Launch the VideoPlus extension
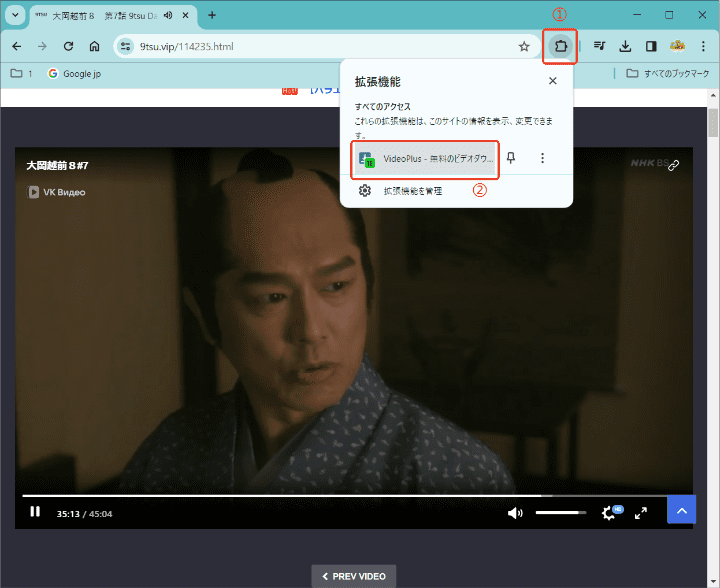This screenshot has width=720, height=588. (425, 159)
